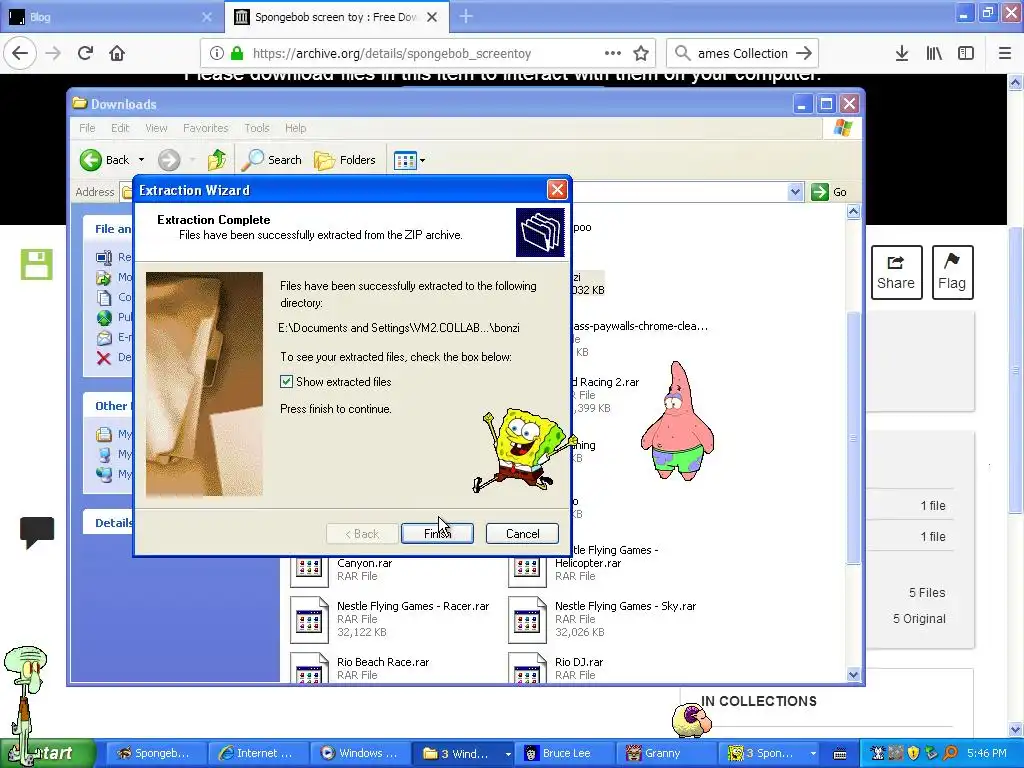
Task: Close the Spongebob screen toy tab
Action: tap(432, 17)
